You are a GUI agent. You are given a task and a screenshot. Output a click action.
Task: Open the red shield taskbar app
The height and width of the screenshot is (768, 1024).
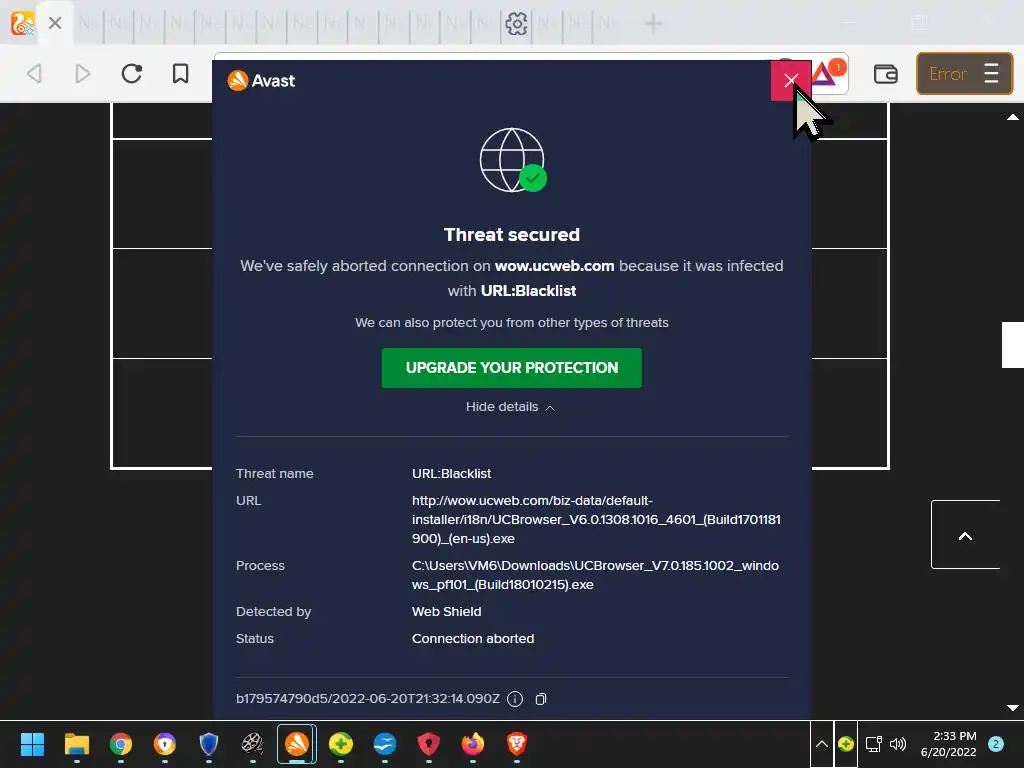[428, 744]
